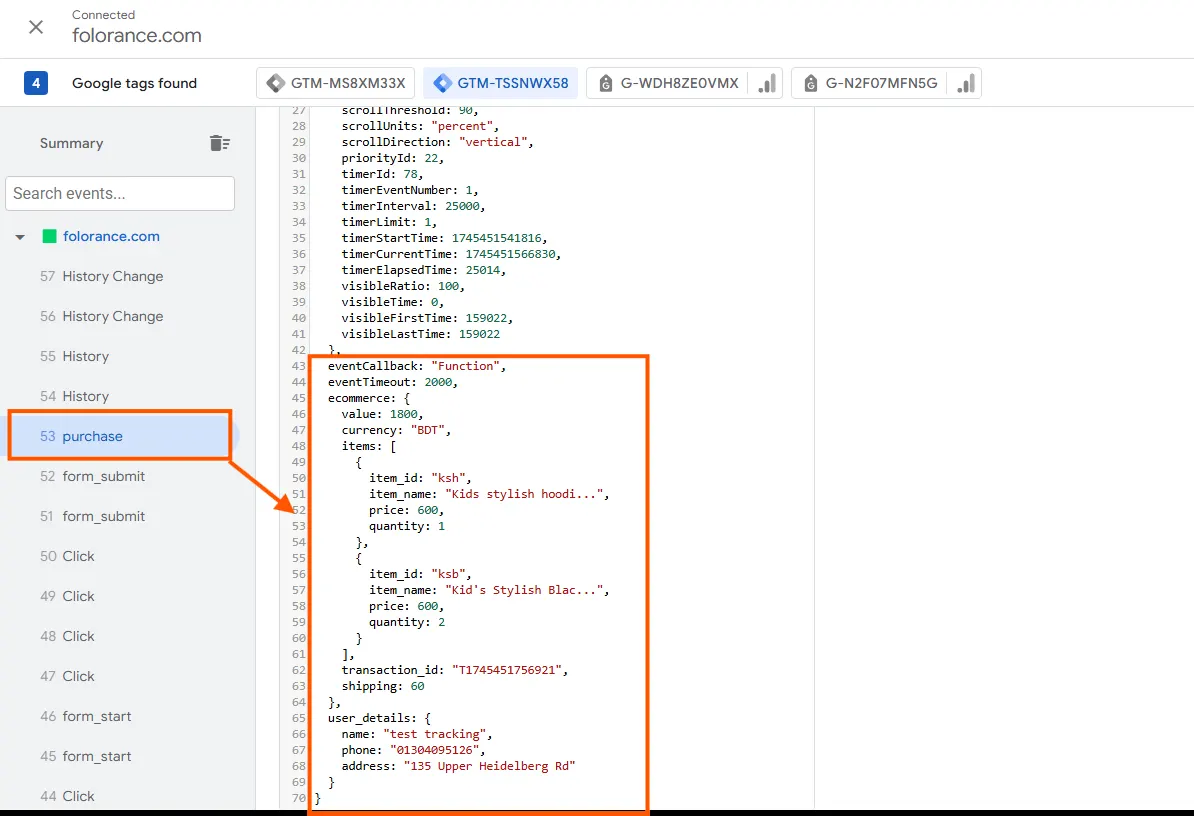Open the G-N2F07MFN5G tag tab
Screen dimensions: 1194x816
pos(872,83)
